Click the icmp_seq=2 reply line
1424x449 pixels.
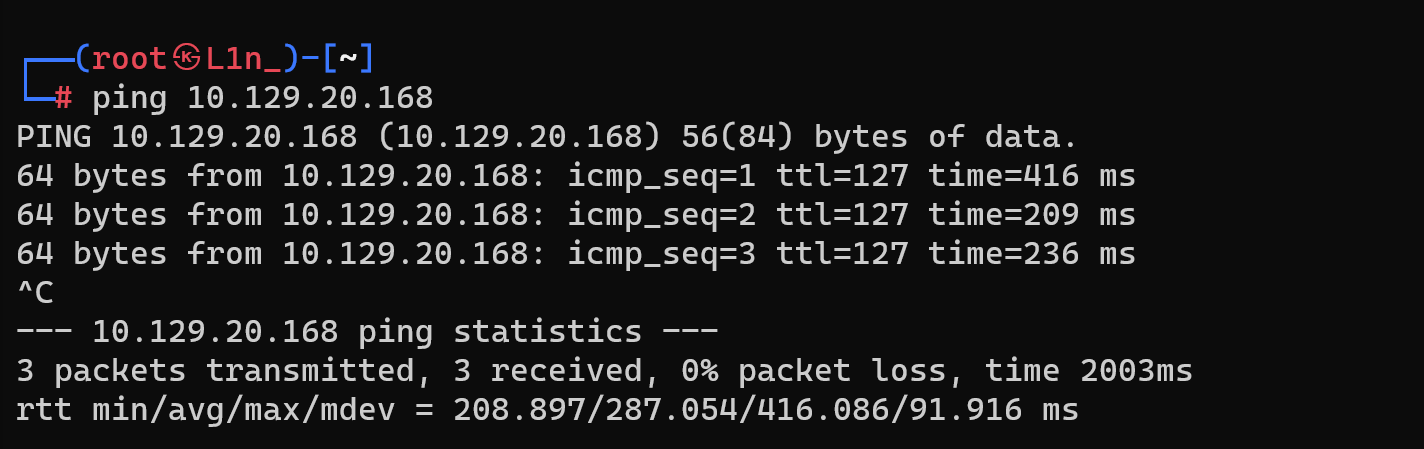[x=576, y=215]
